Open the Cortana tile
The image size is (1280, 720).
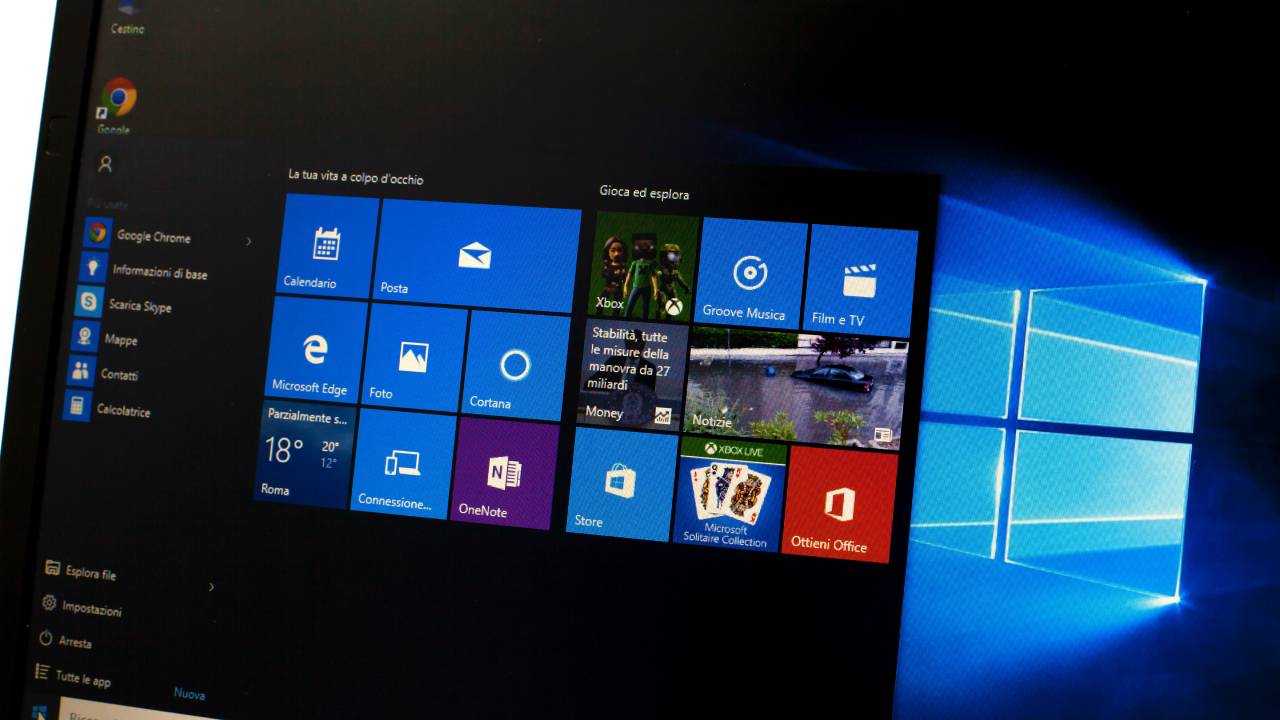[x=516, y=366]
